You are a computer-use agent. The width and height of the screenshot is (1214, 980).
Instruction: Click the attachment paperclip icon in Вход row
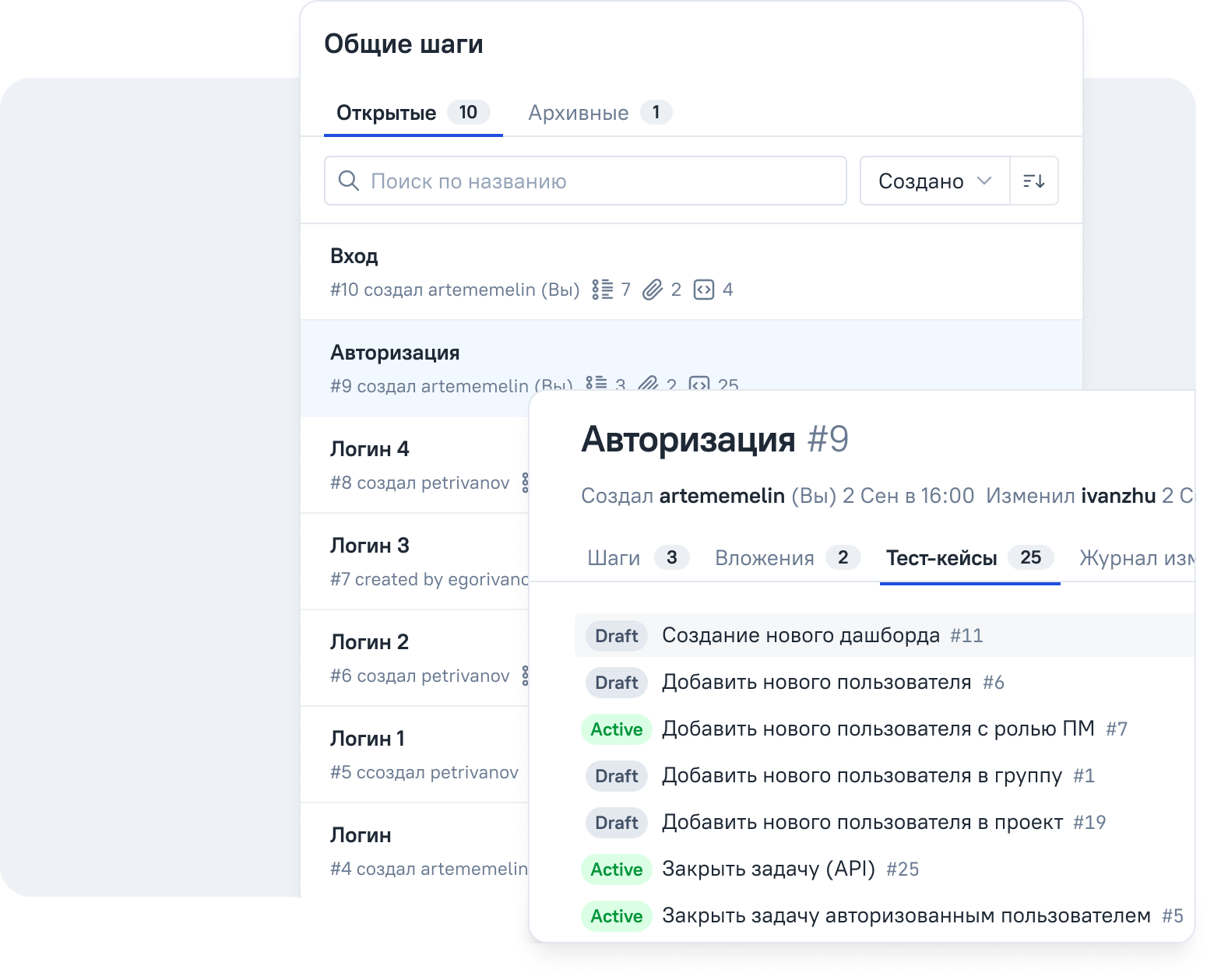point(653,290)
